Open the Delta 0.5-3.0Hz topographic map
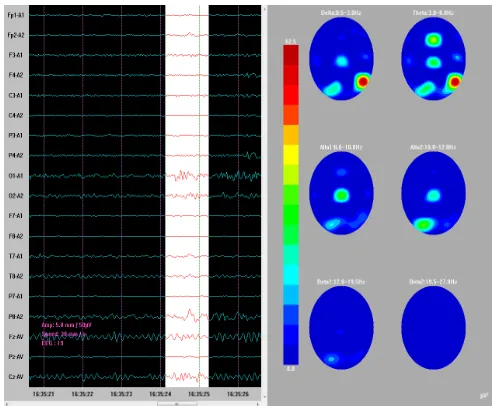Image resolution: width=492 pixels, height=406 pixels. 341,59
